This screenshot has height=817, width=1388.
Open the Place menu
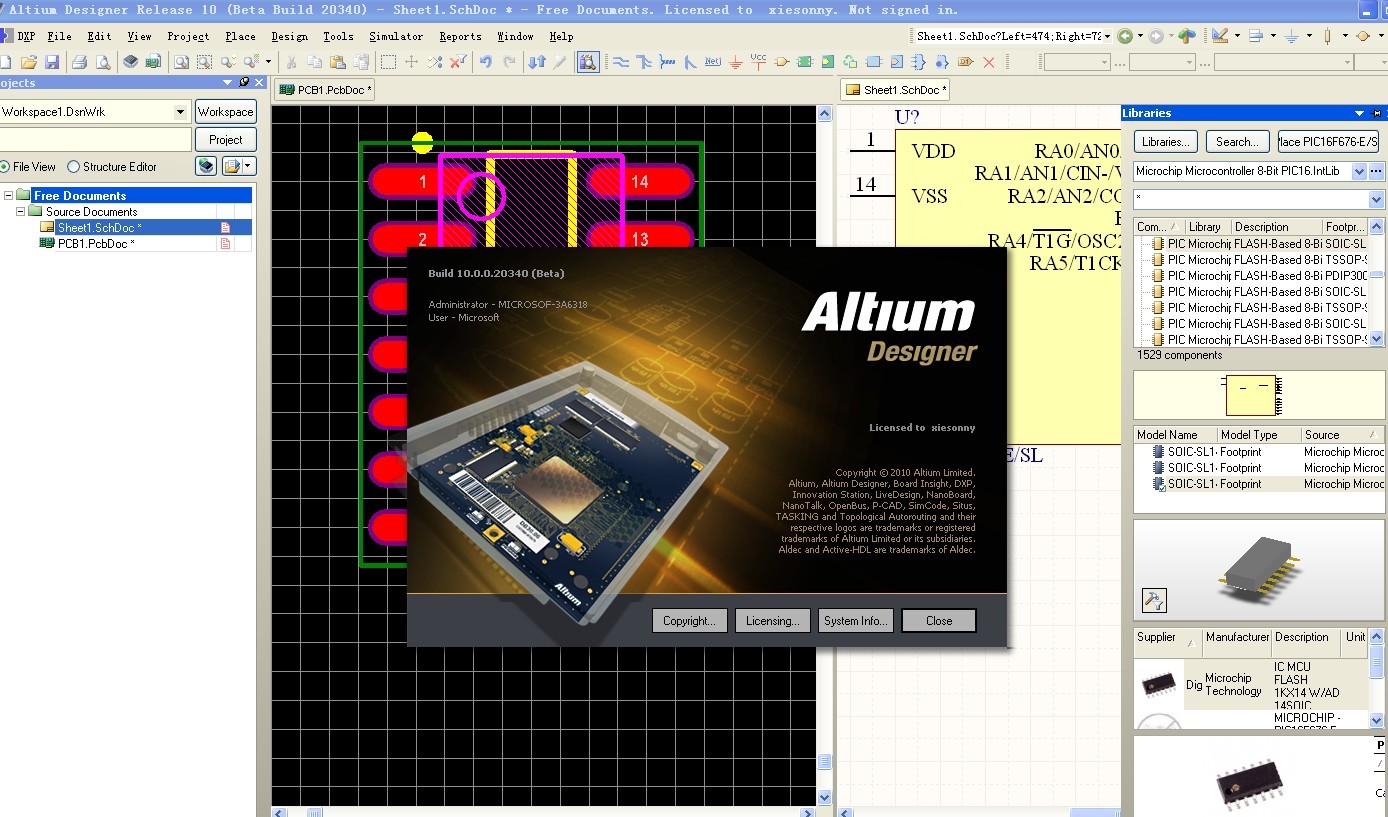coord(240,36)
